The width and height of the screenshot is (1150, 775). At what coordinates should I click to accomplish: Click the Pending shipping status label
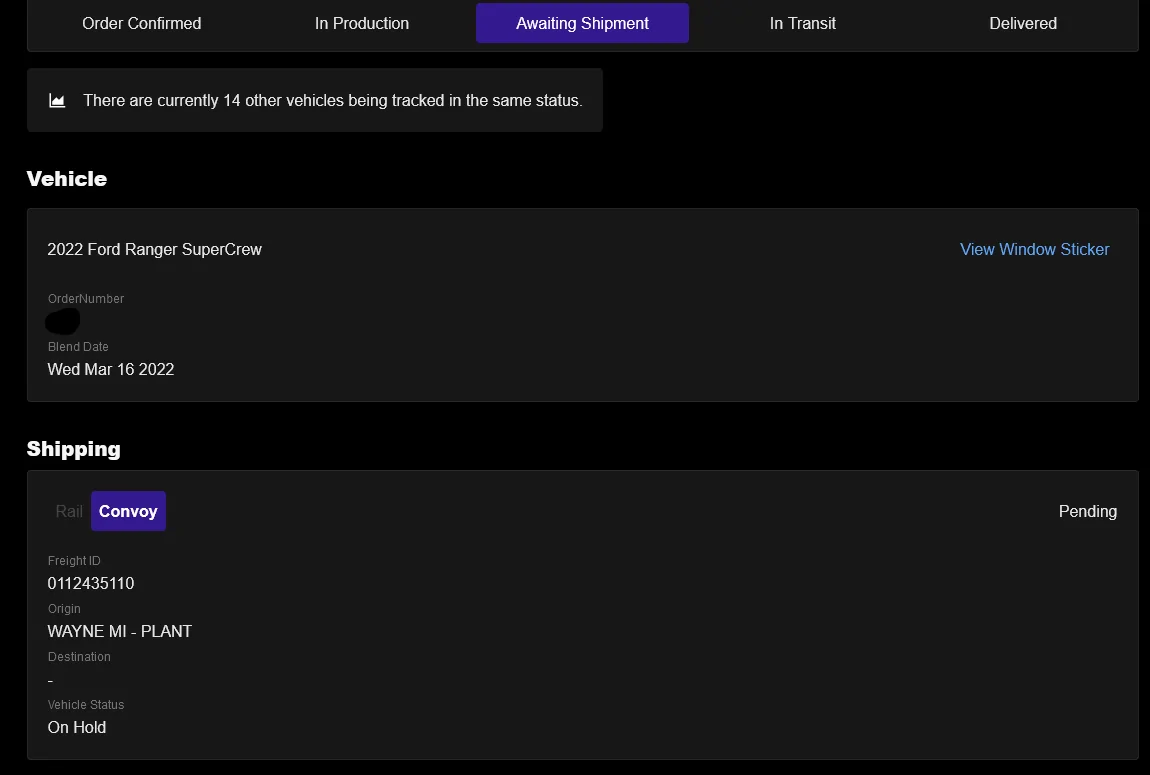tap(1088, 511)
